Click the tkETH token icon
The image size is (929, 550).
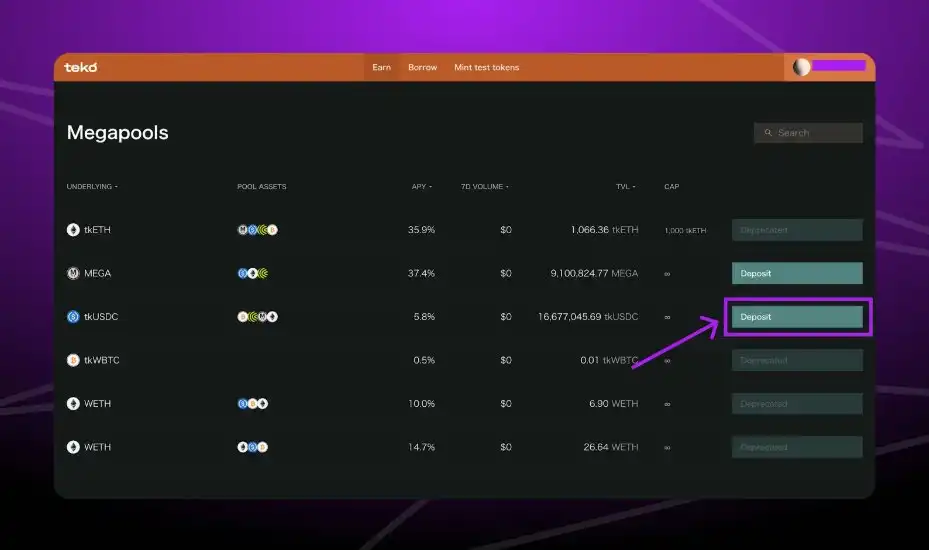[x=73, y=230]
